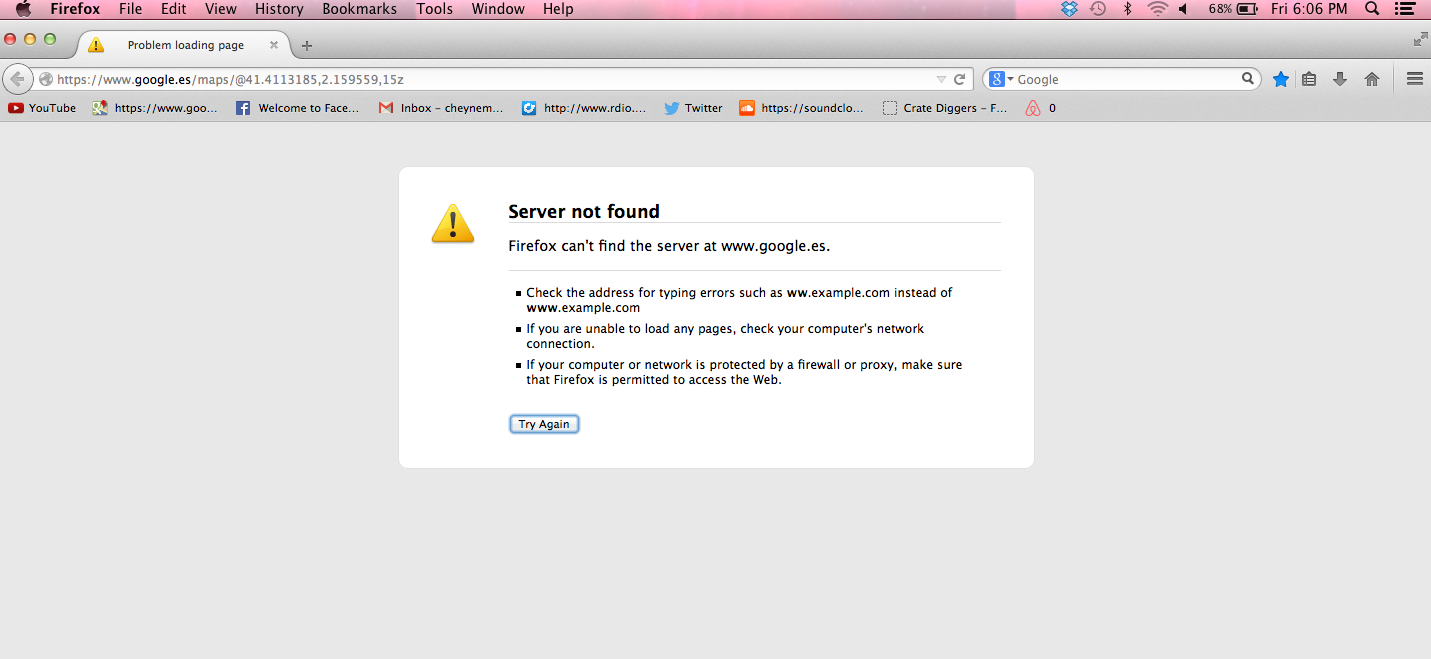Click the Time Machine menu bar icon
The width and height of the screenshot is (1431, 659).
[1098, 9]
